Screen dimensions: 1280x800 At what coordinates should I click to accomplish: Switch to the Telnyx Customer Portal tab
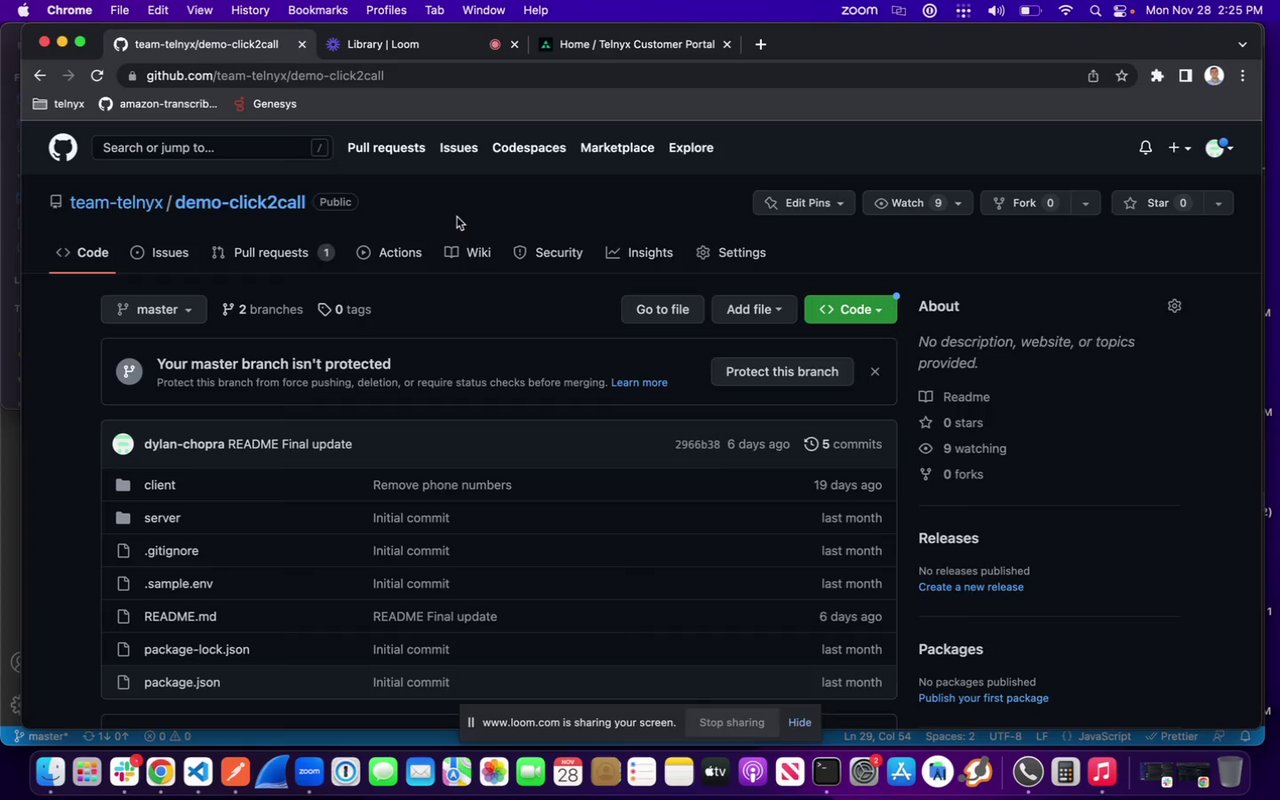coord(636,44)
